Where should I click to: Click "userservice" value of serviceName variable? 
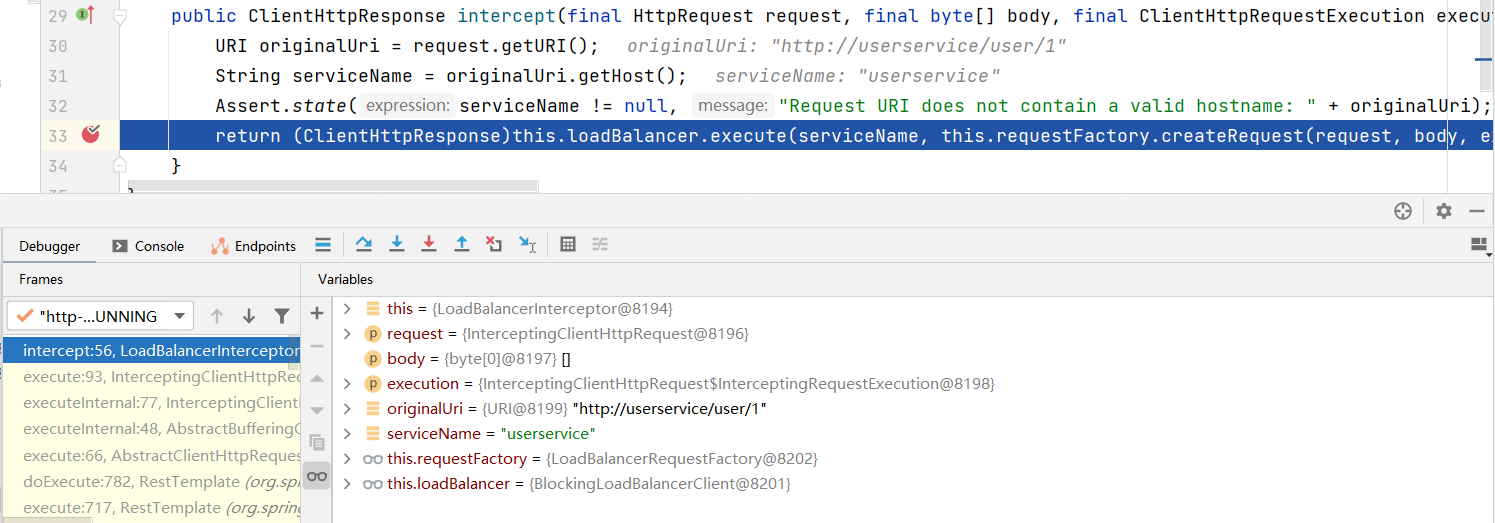[547, 433]
